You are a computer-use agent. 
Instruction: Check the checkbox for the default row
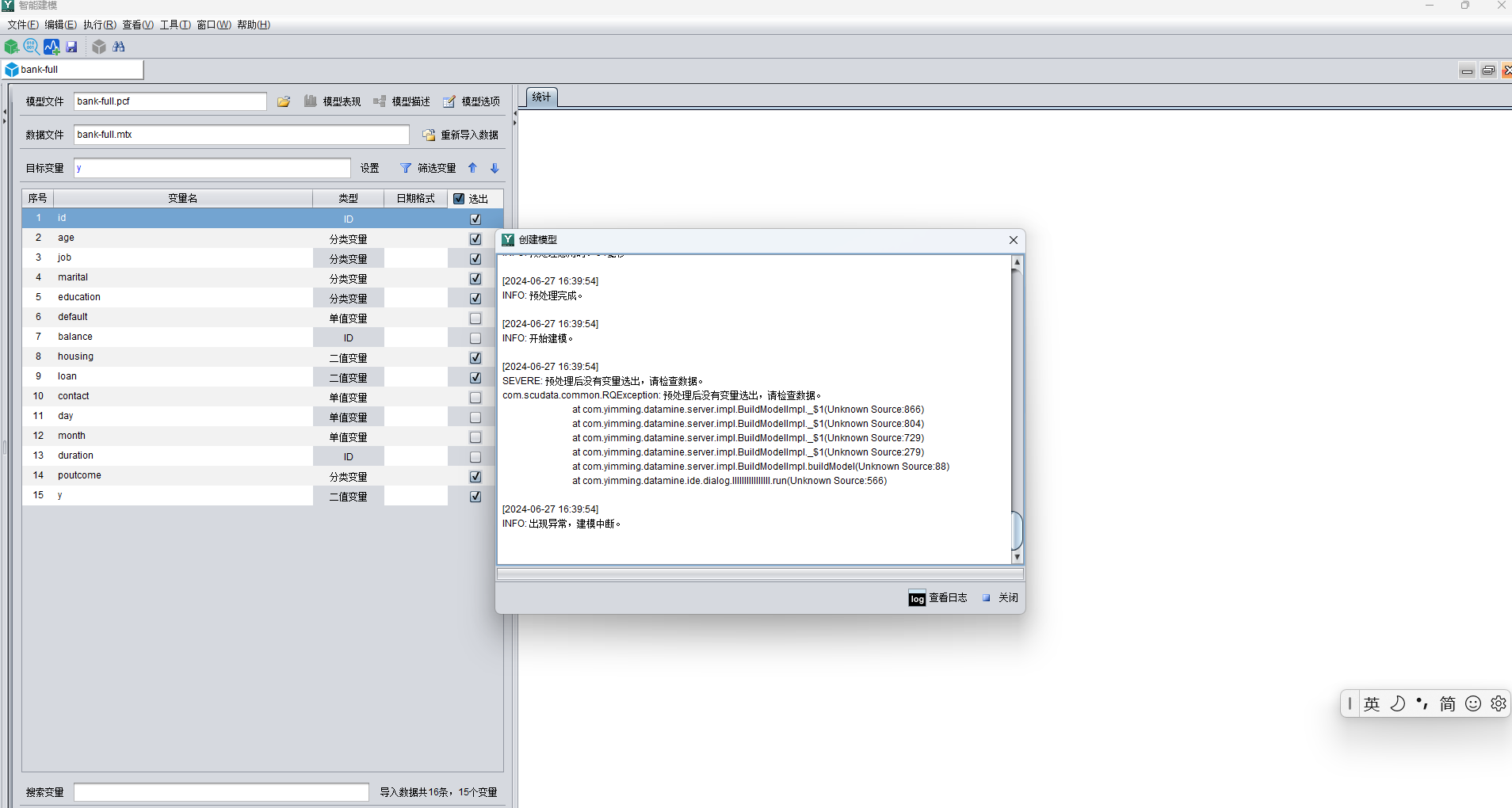click(x=475, y=318)
